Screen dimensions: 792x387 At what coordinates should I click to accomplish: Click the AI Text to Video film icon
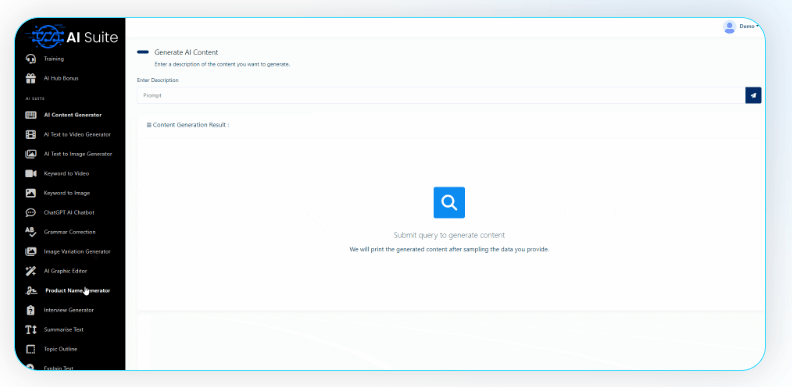(31, 134)
